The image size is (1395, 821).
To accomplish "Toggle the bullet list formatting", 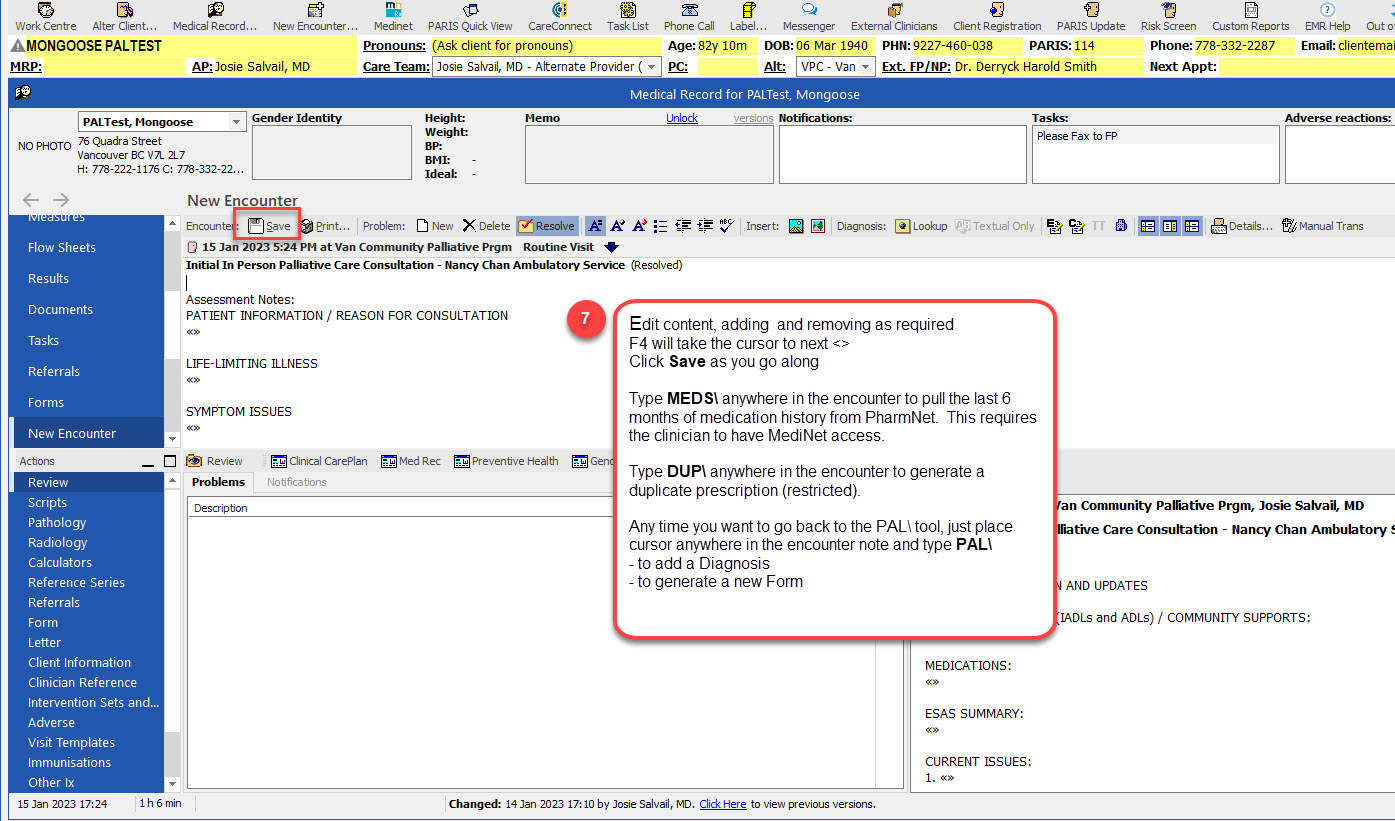I will coord(661,226).
